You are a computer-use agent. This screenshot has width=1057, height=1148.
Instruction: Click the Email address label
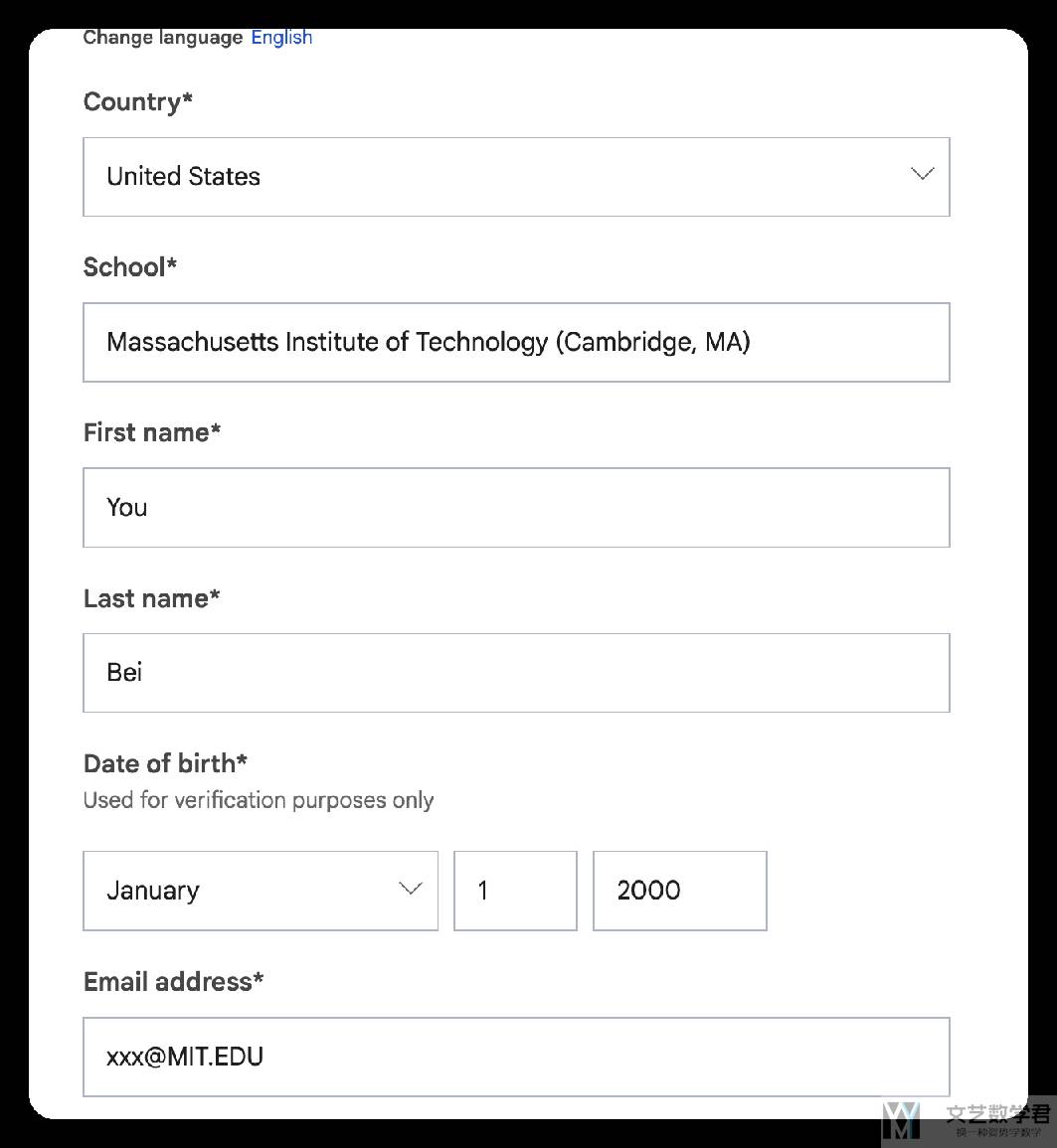pyautogui.click(x=174, y=982)
